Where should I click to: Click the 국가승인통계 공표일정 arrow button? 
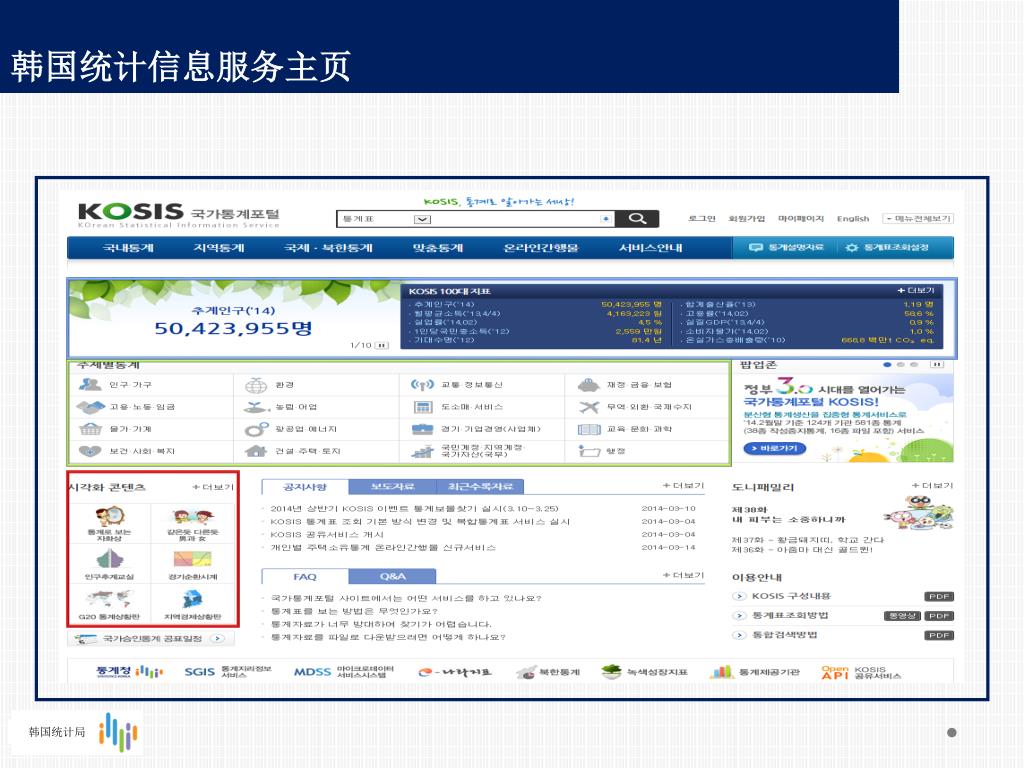(x=218, y=639)
